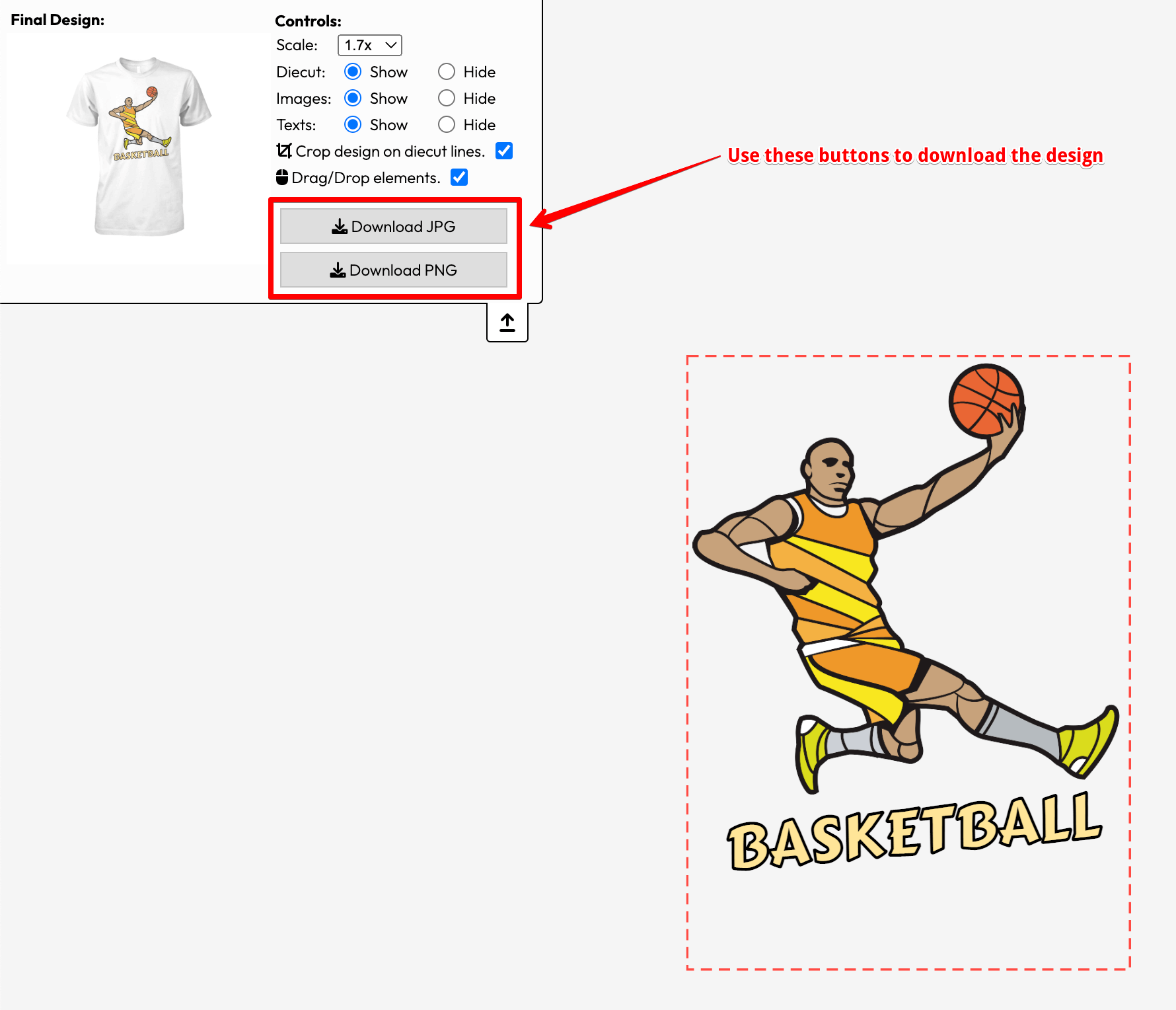Select Show for Images
Screen dimensions: 1176x1010
[353, 98]
